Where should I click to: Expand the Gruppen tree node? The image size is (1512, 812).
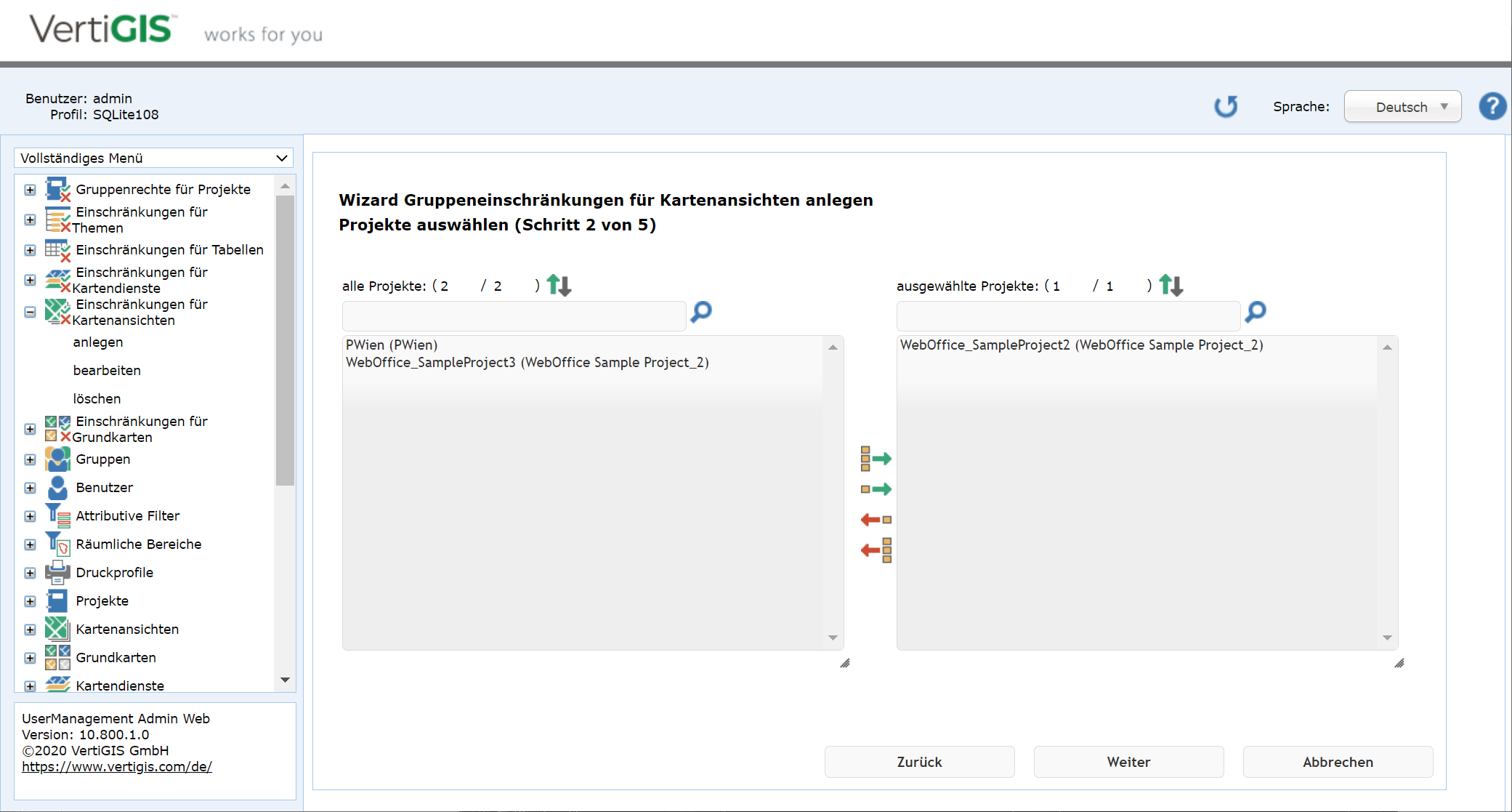(30, 459)
